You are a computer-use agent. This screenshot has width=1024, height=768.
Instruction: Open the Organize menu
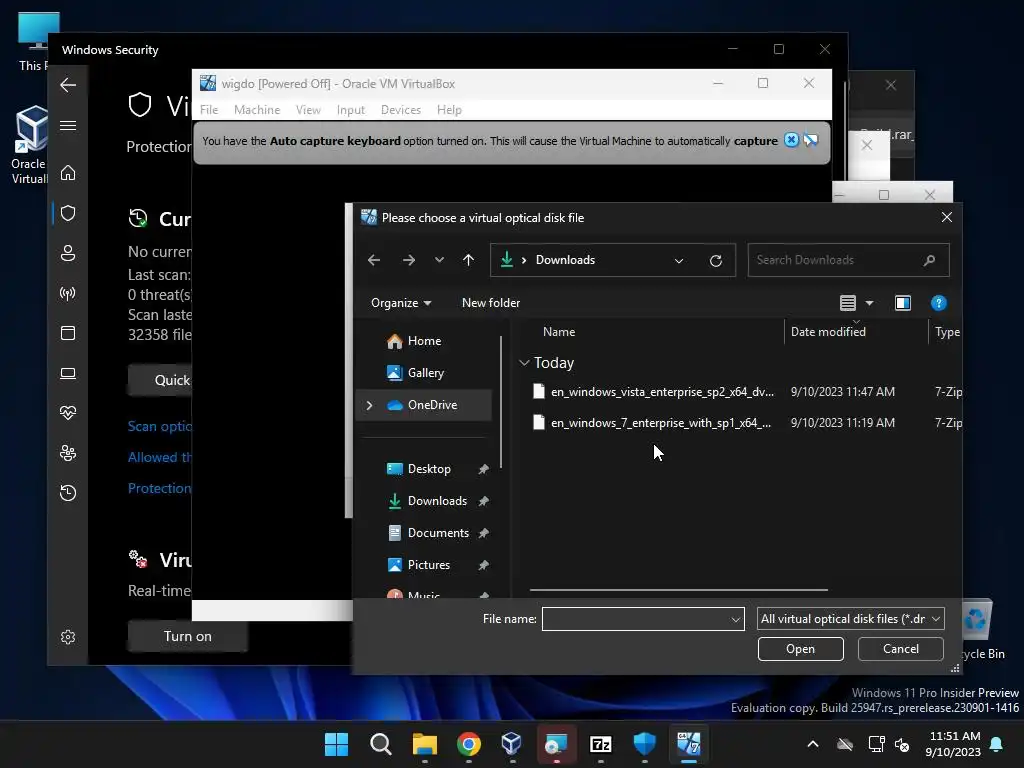click(x=401, y=303)
